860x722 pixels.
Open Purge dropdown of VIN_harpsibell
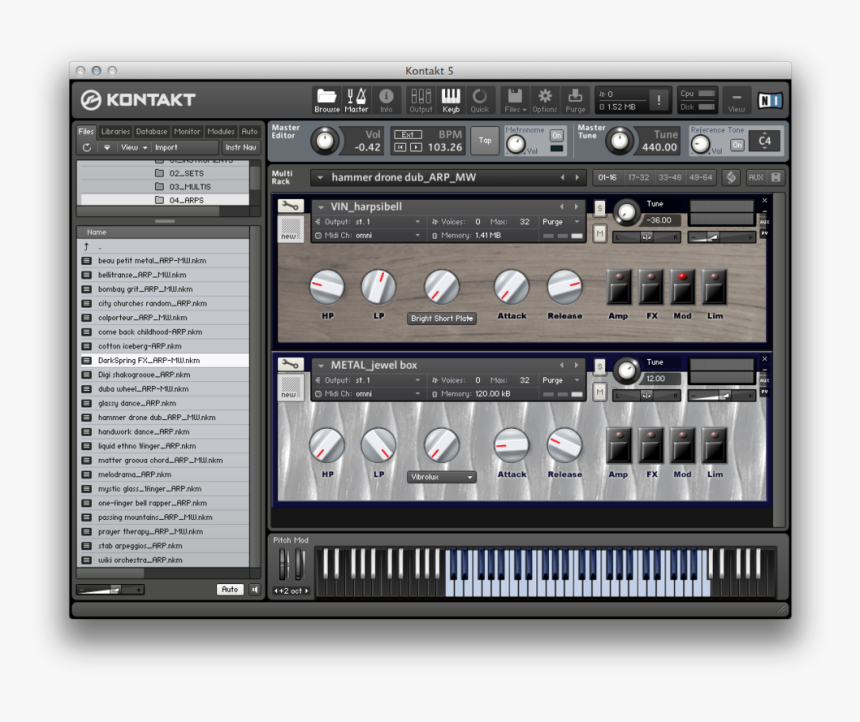[561, 222]
